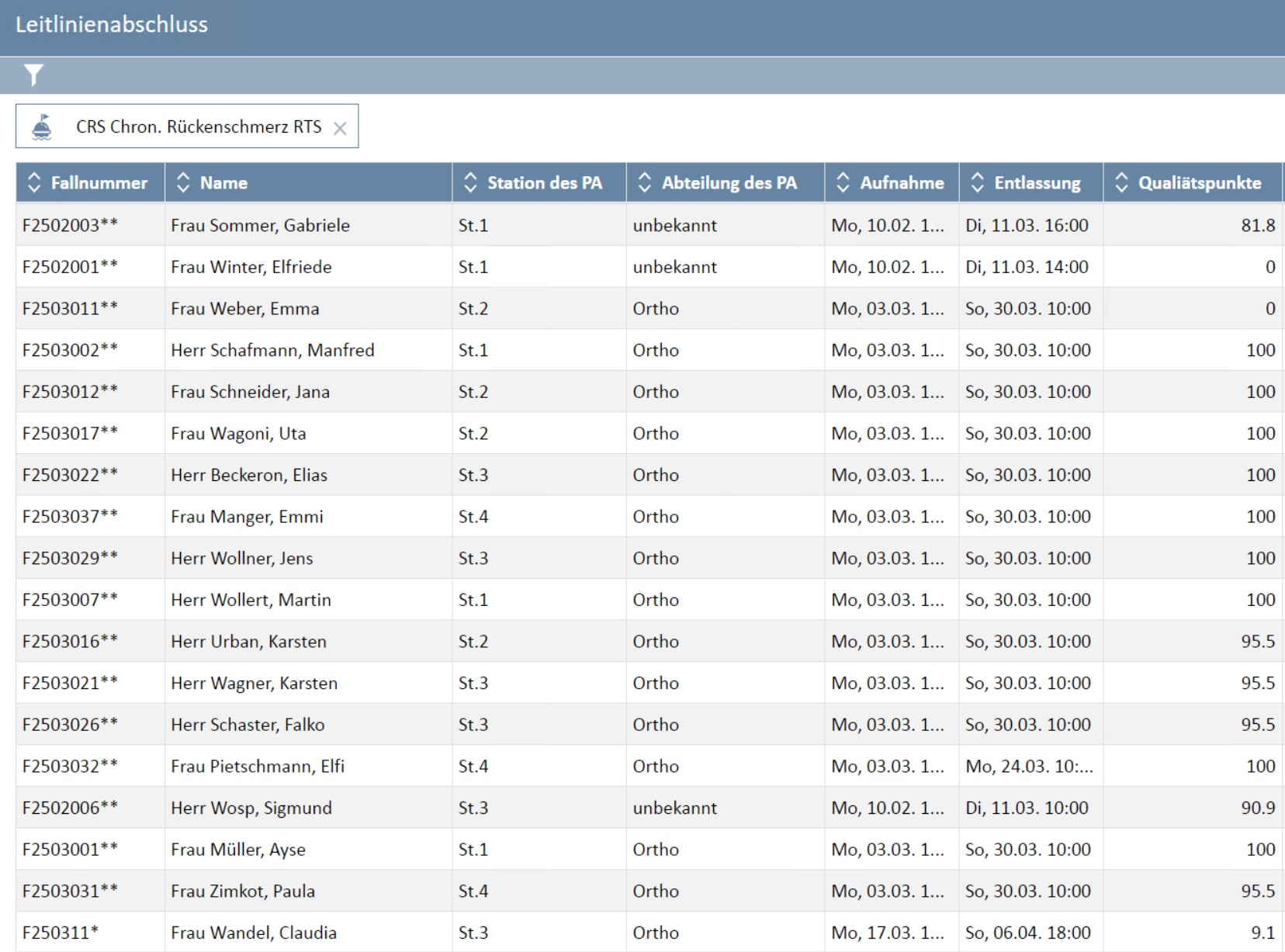Open case F2502003** row
Image resolution: width=1285 pixels, height=952 pixels.
71,225
